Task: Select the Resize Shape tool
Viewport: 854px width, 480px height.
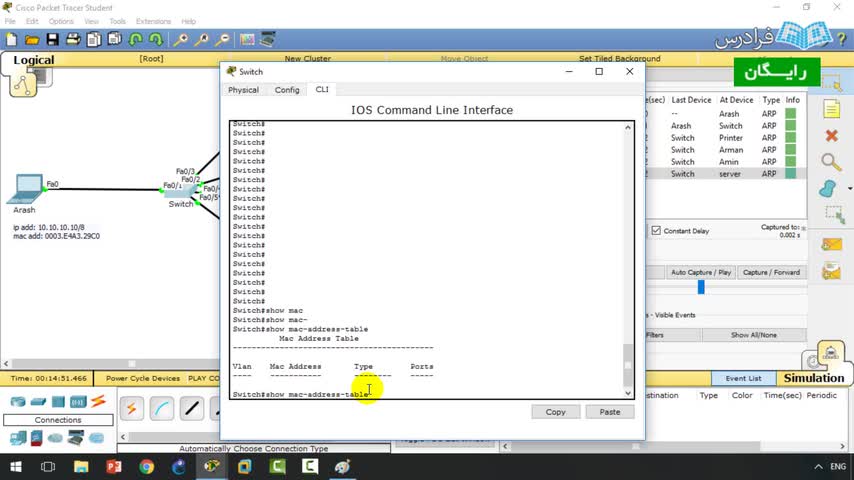Action: pos(834,215)
